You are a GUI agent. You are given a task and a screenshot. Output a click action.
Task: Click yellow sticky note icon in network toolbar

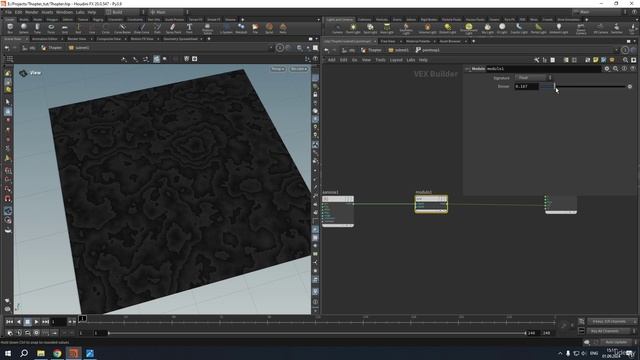(596, 60)
